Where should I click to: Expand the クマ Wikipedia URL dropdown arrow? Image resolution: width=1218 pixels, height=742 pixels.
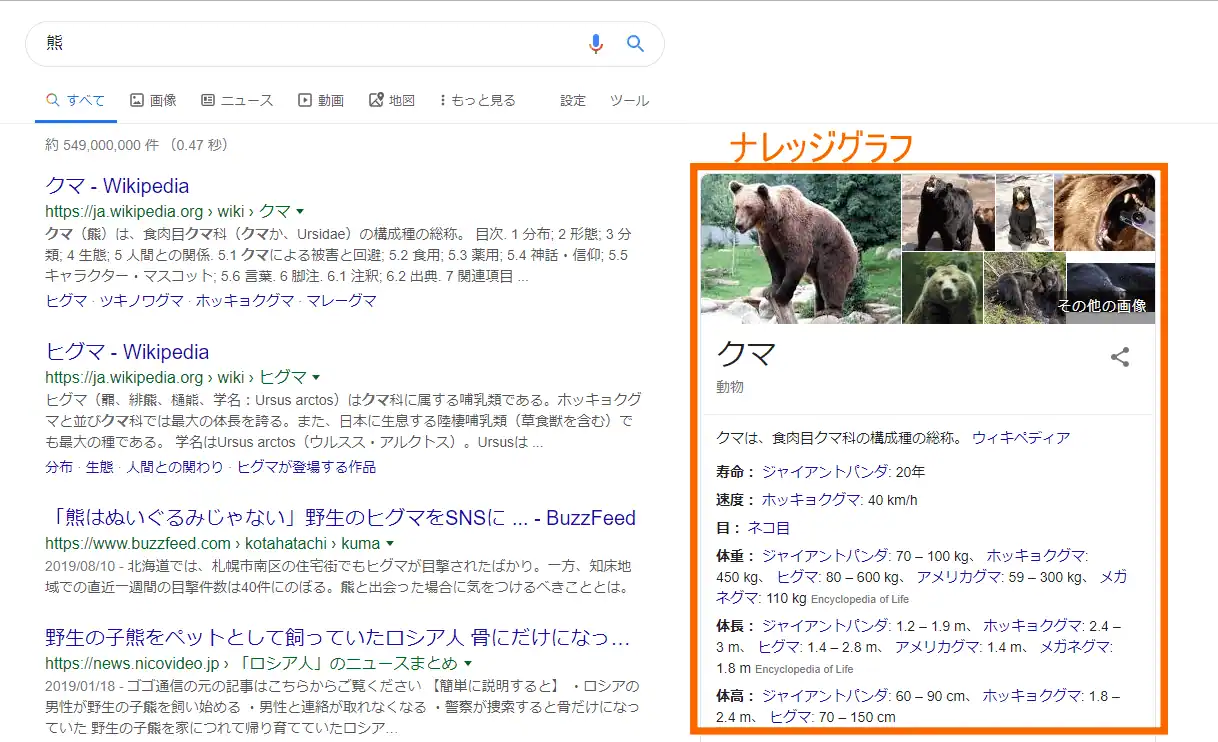300,211
